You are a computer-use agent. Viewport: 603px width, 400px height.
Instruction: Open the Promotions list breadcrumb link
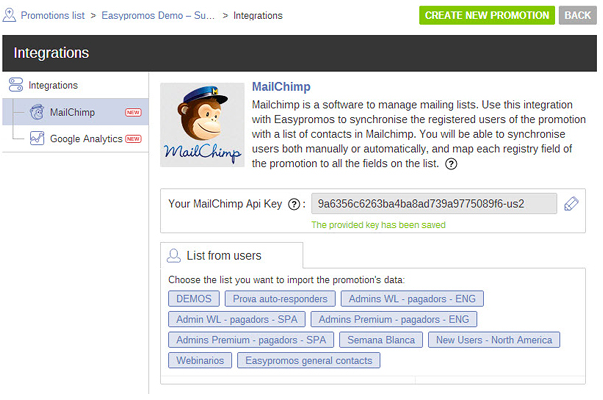coord(53,15)
